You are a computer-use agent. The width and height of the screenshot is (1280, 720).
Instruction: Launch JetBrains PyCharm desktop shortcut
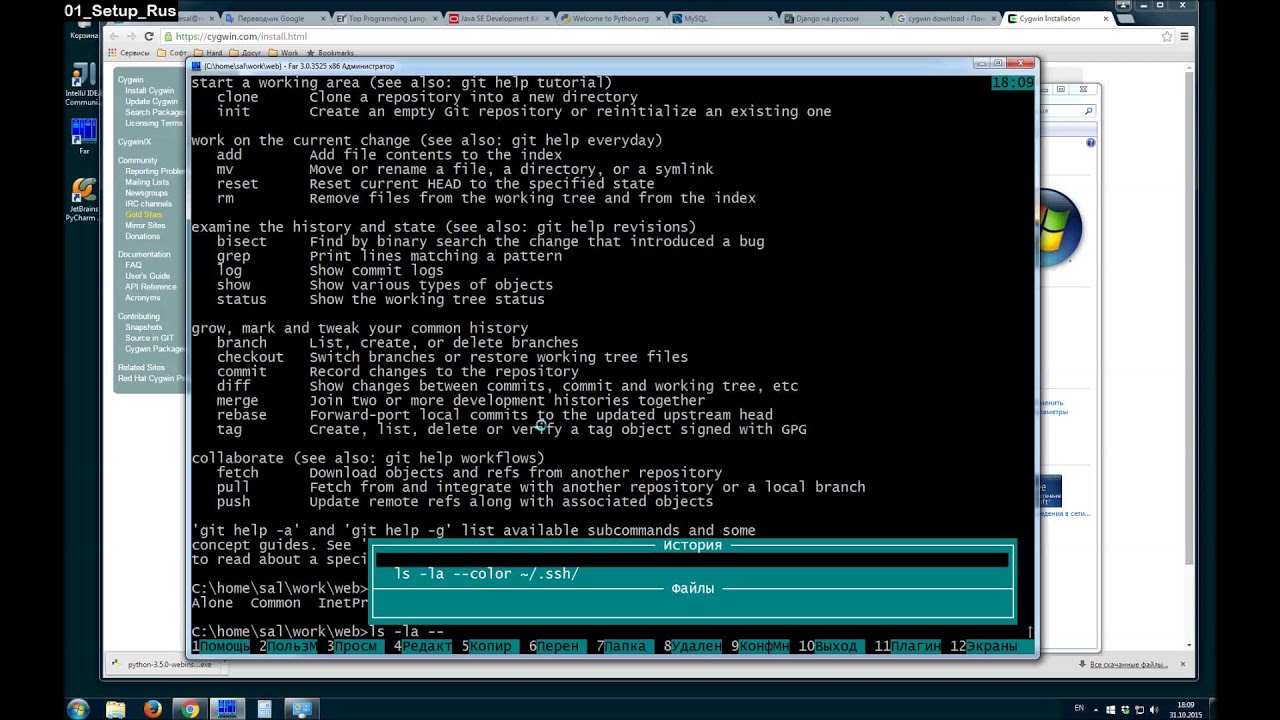tap(84, 194)
